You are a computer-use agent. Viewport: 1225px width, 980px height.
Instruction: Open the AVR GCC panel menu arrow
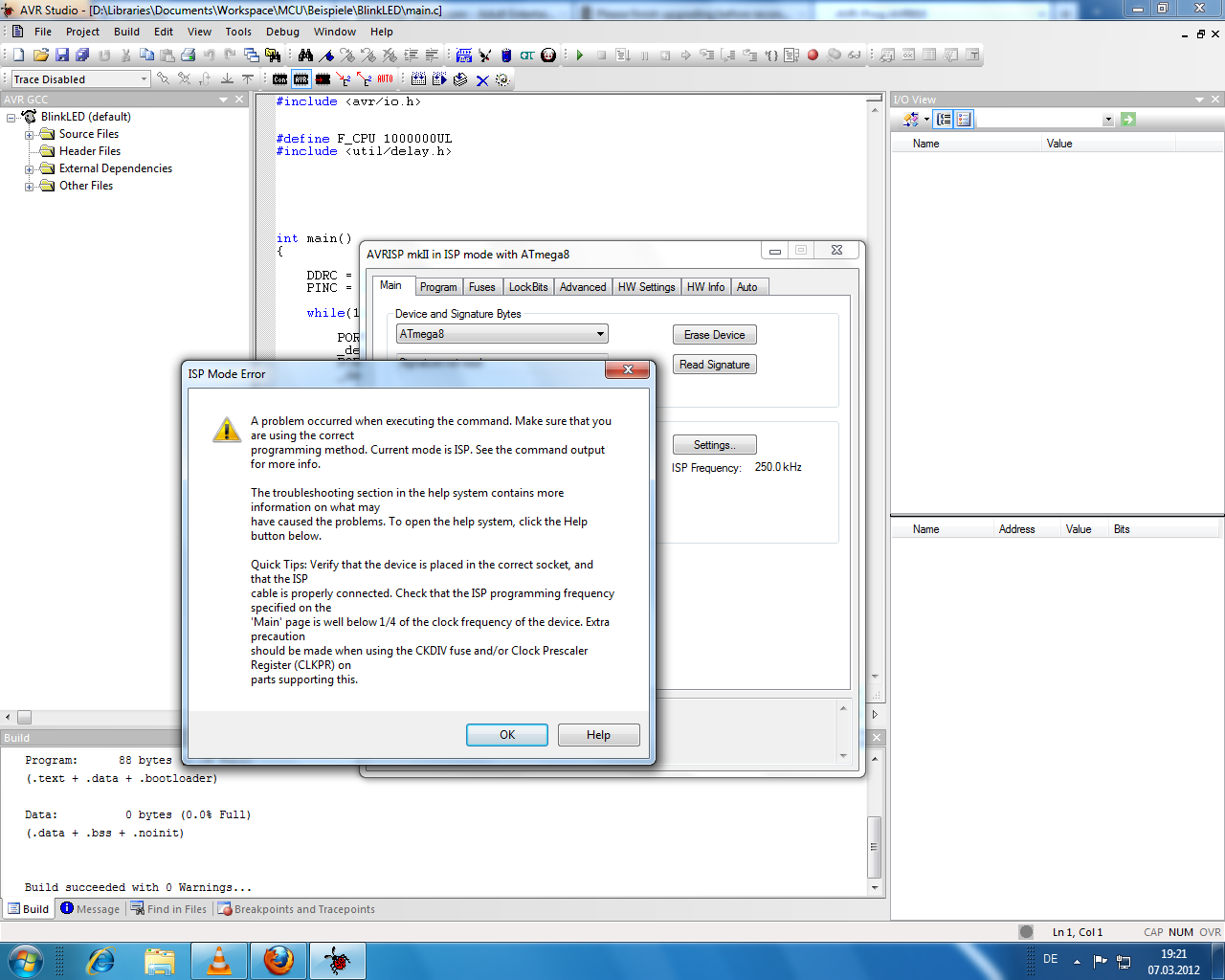pos(224,100)
